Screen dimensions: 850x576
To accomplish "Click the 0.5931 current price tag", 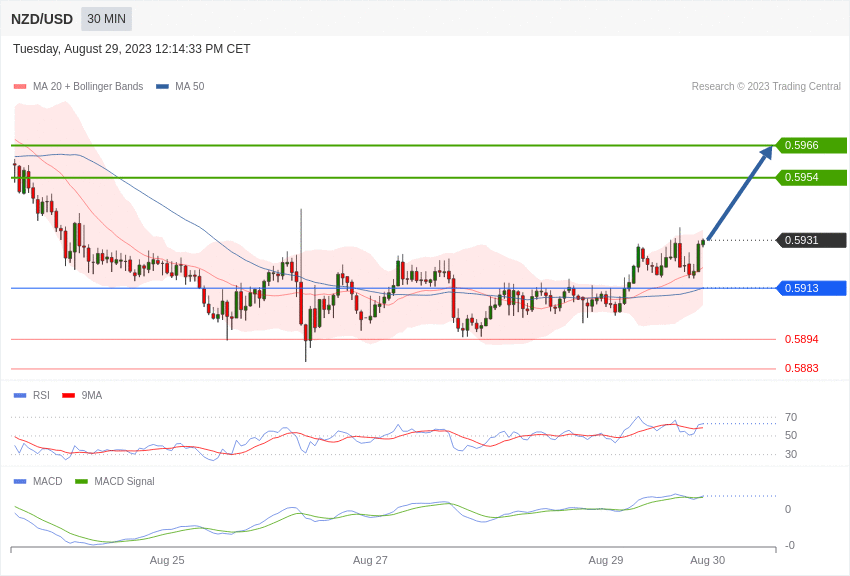I will 812,240.
